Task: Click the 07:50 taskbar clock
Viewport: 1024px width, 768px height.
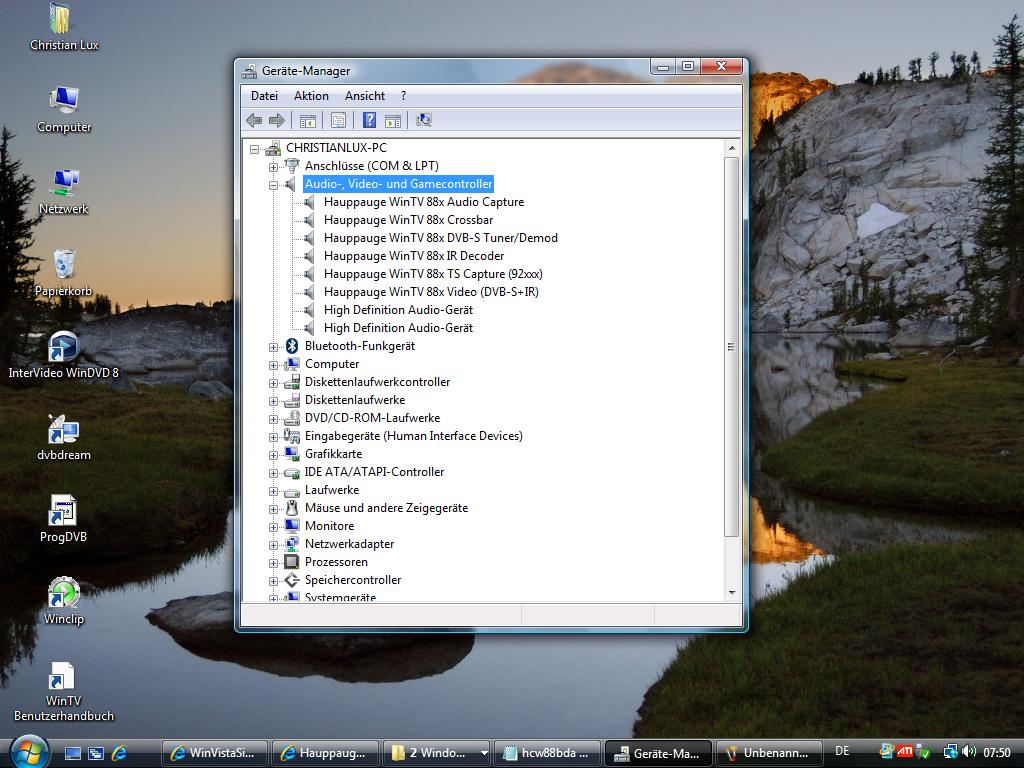Action: (x=997, y=752)
